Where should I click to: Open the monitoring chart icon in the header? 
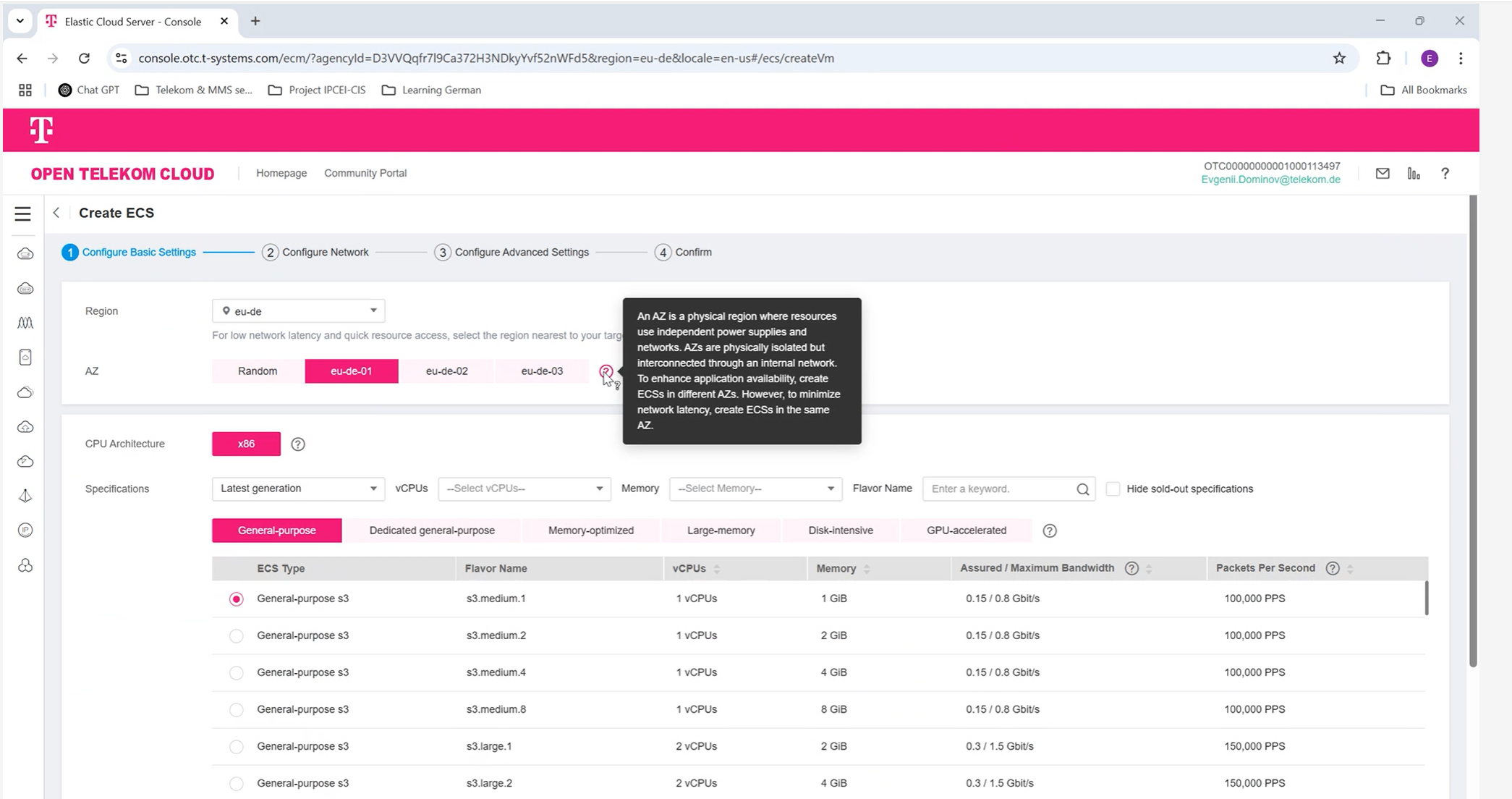[x=1414, y=173]
